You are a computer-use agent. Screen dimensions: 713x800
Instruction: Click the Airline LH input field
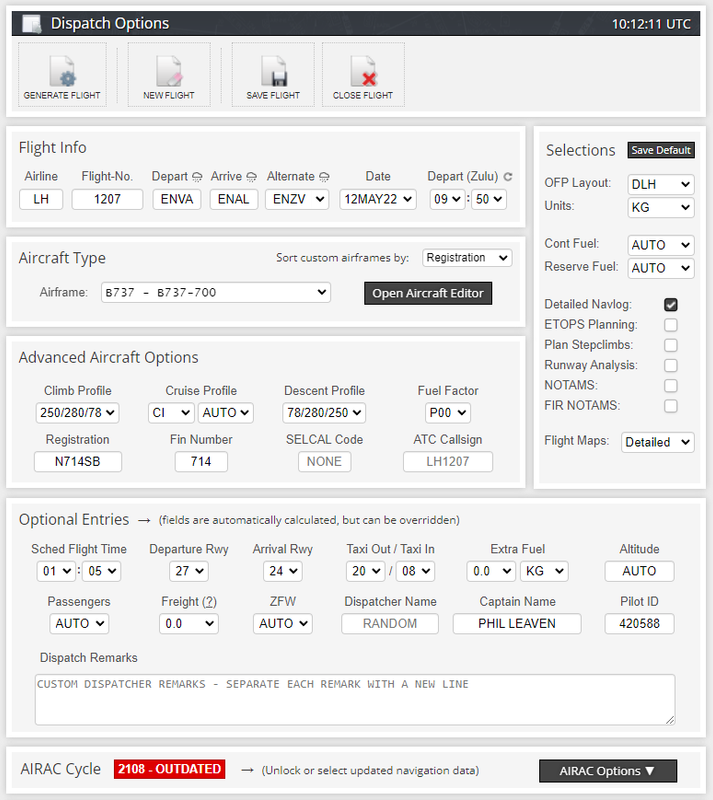pos(41,199)
